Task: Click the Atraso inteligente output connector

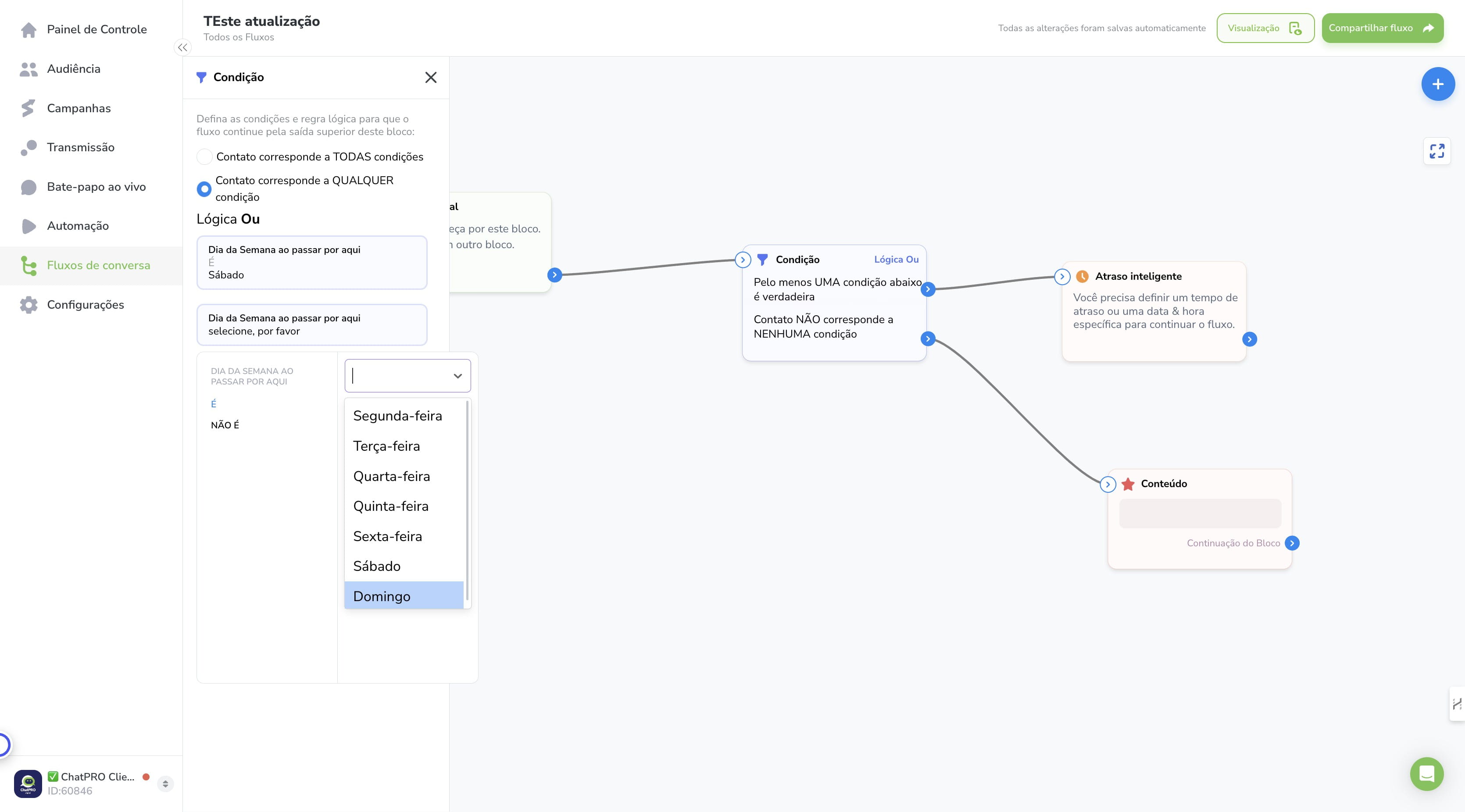Action: pos(1250,339)
